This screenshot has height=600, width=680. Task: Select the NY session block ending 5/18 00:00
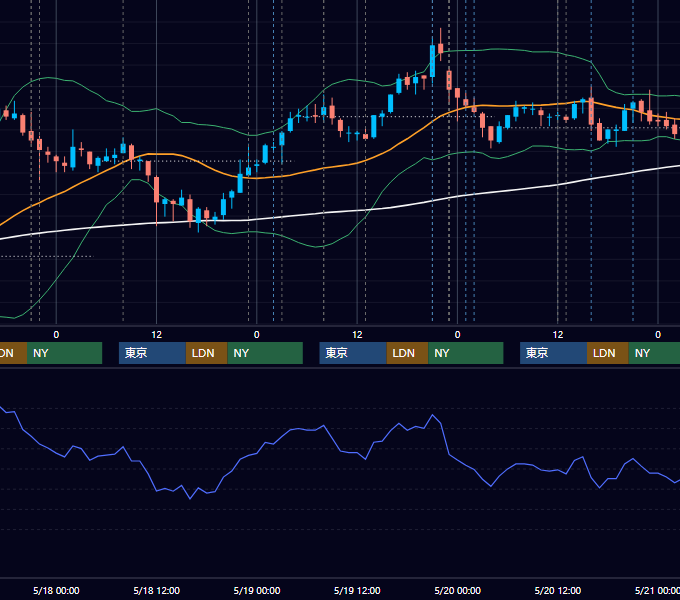[64, 353]
